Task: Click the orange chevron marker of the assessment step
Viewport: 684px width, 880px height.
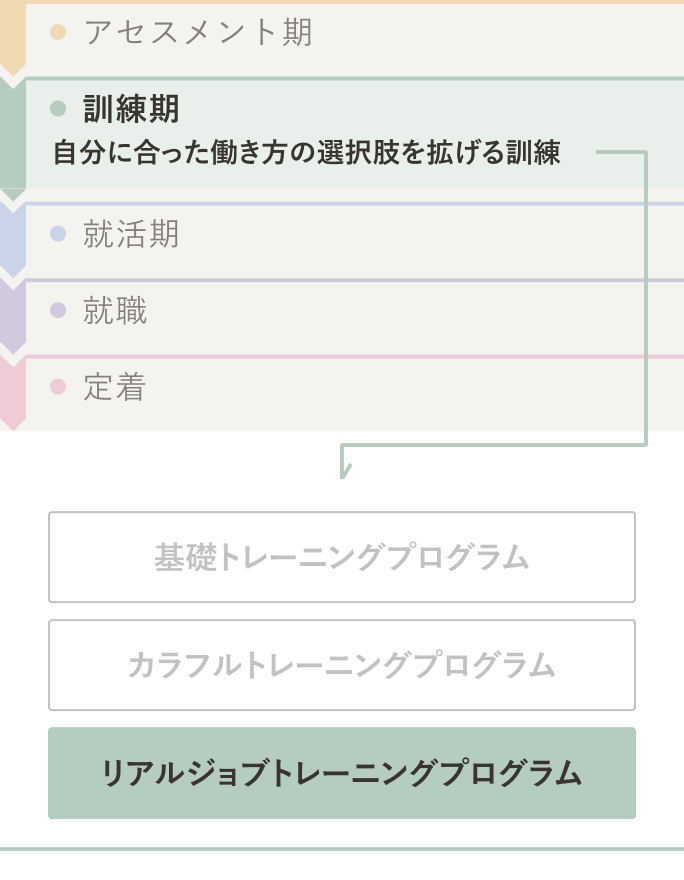Action: click(x=13, y=37)
